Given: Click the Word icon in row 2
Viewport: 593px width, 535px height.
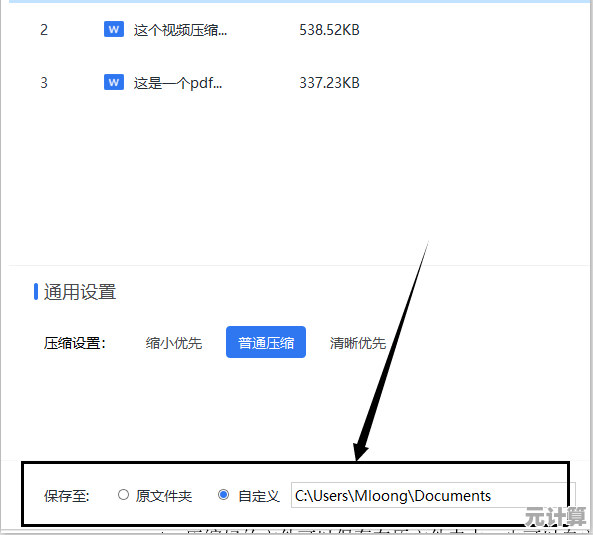Looking at the screenshot, I should coord(114,29).
